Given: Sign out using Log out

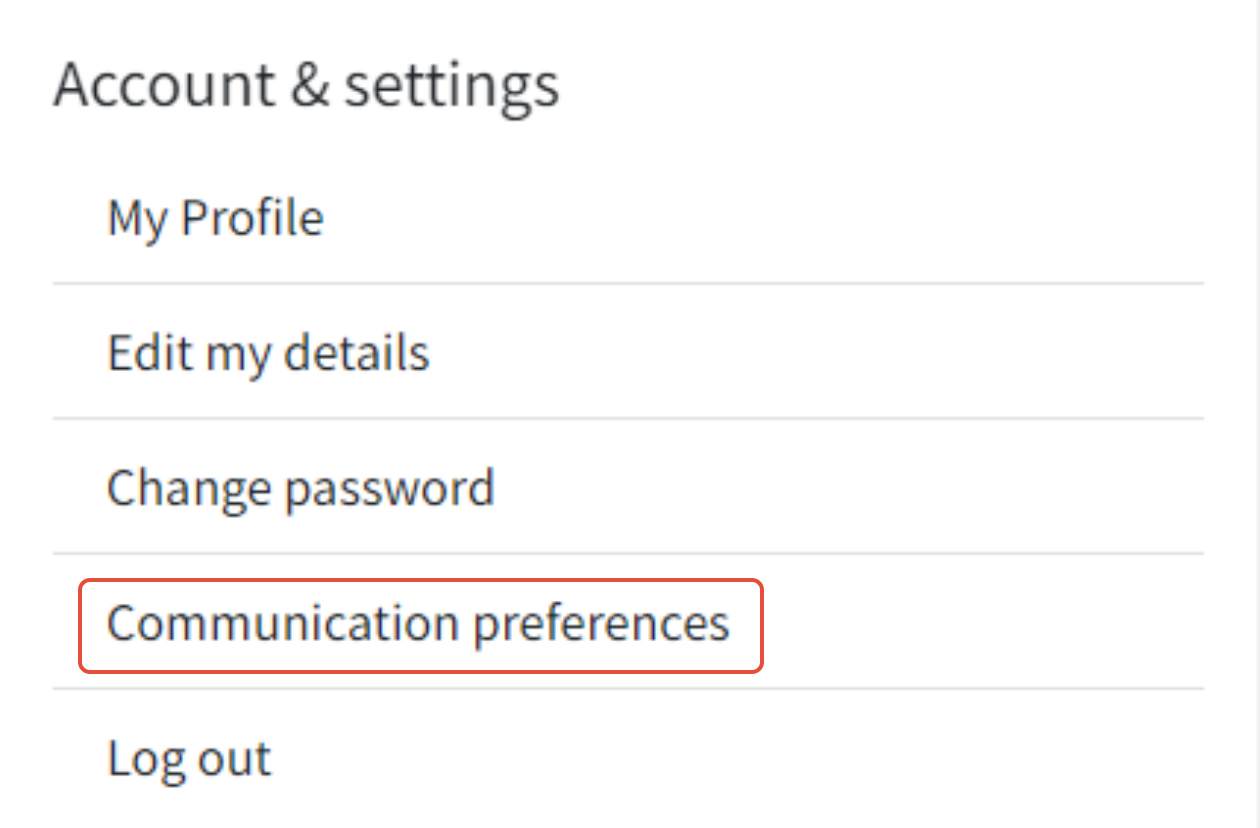Looking at the screenshot, I should click(189, 759).
